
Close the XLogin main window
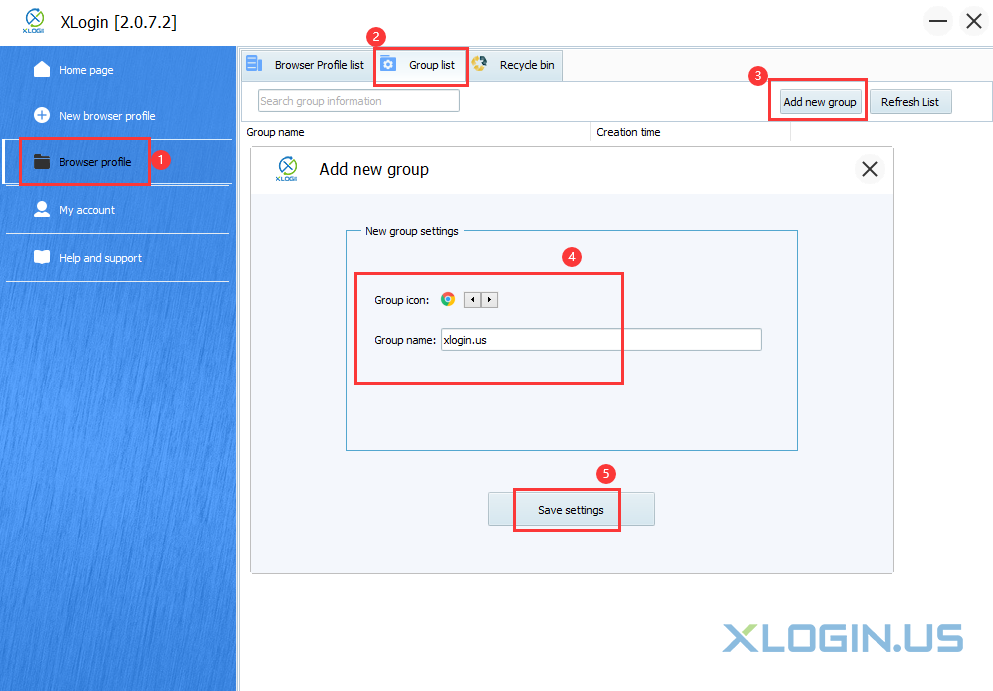point(974,22)
